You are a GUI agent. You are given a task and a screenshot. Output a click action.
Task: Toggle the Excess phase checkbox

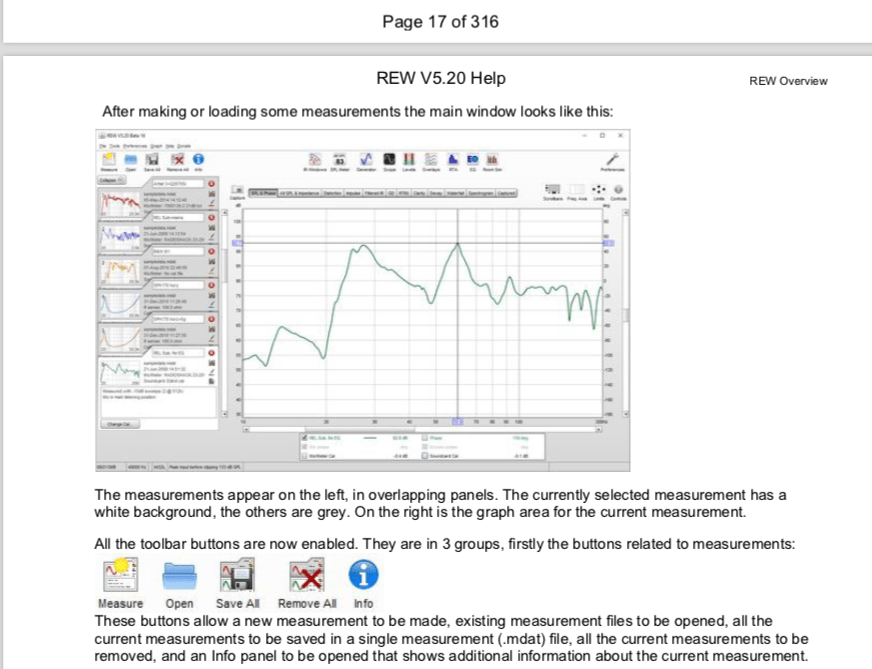pos(425,447)
